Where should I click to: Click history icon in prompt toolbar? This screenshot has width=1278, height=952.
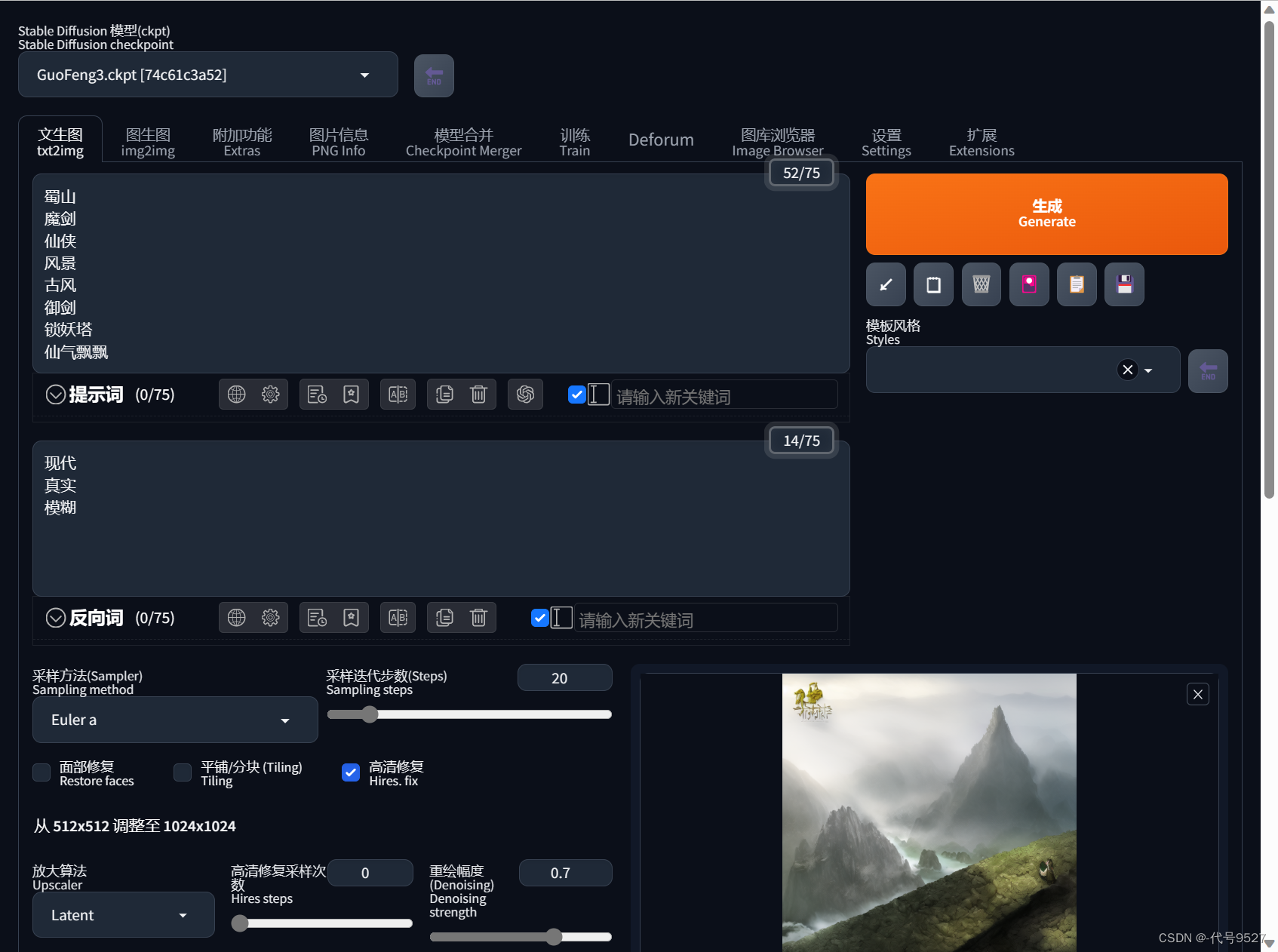click(317, 394)
